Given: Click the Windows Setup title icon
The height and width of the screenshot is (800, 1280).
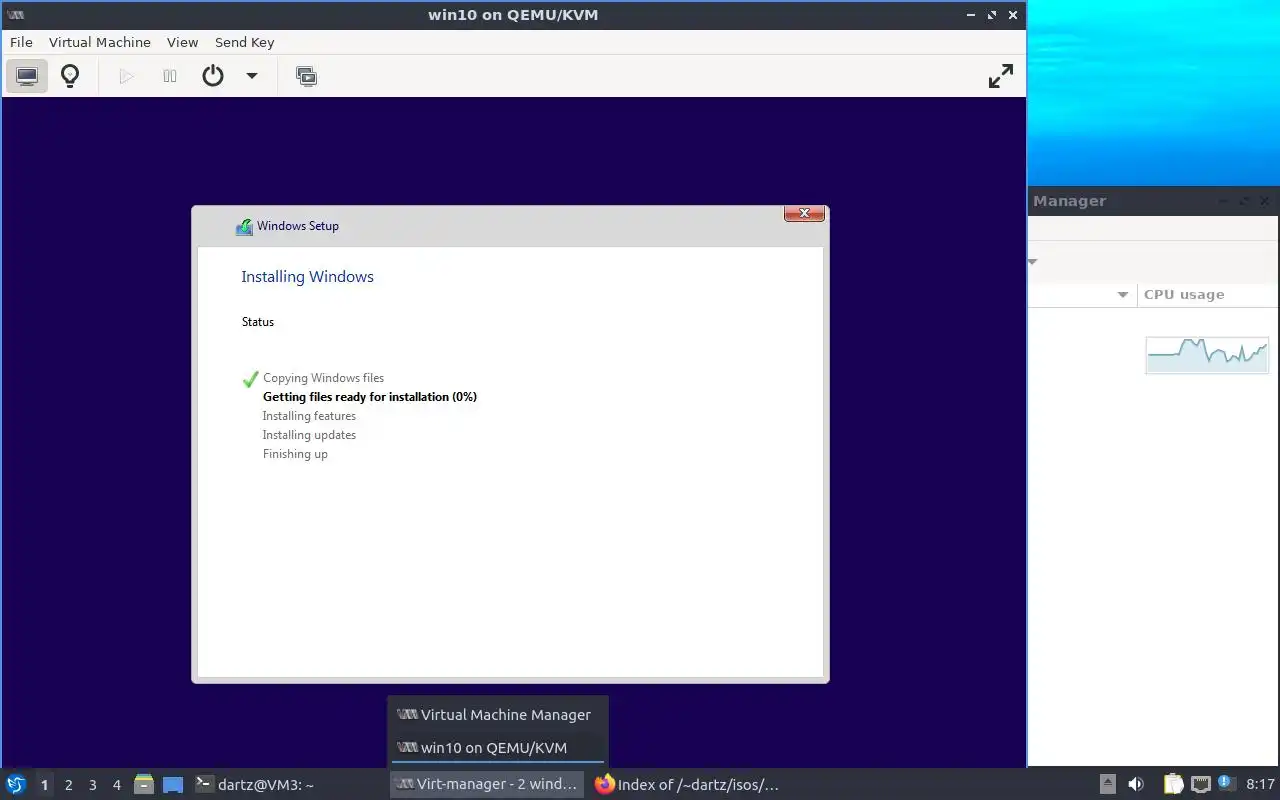Looking at the screenshot, I should click(244, 227).
